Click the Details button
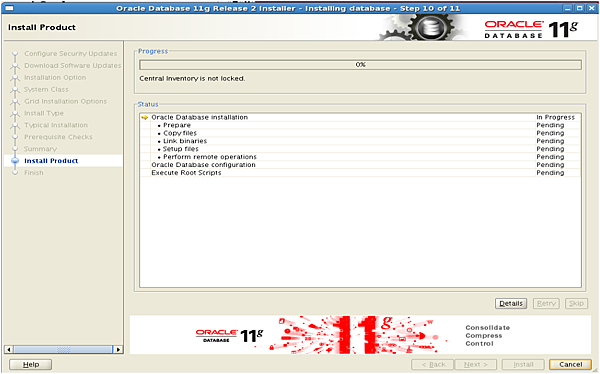The image size is (600, 374). pyautogui.click(x=511, y=303)
